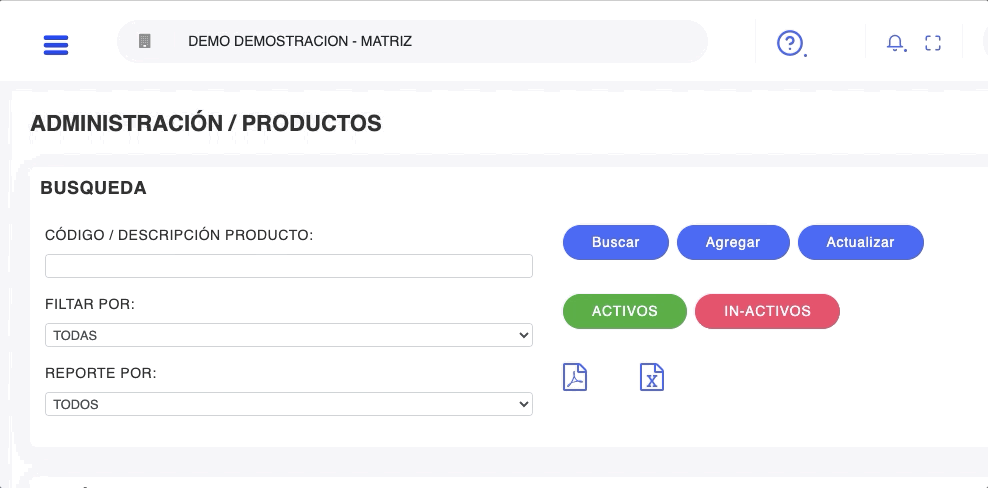The image size is (988, 488).
Task: Click the BUSQUEDA panel title
Action: click(x=93, y=188)
